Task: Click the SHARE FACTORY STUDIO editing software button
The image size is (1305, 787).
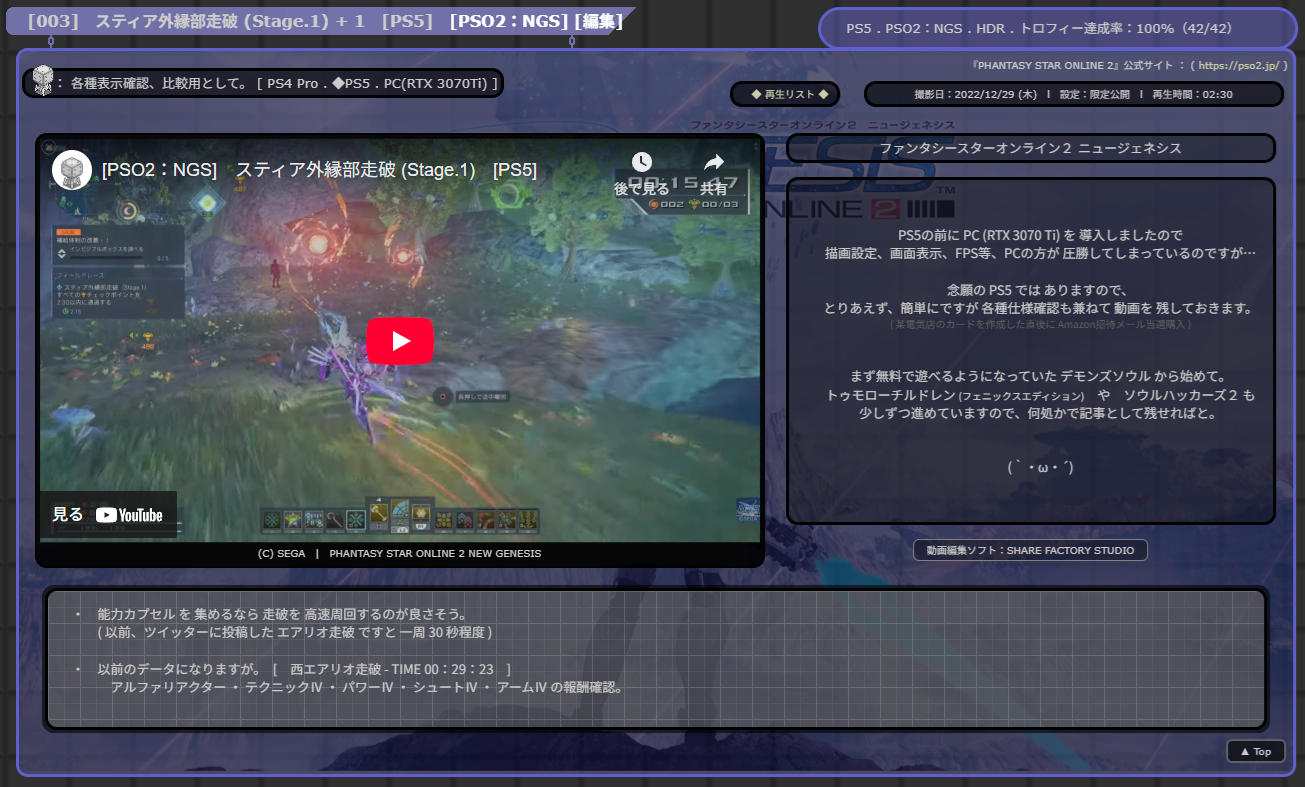Action: 1030,550
